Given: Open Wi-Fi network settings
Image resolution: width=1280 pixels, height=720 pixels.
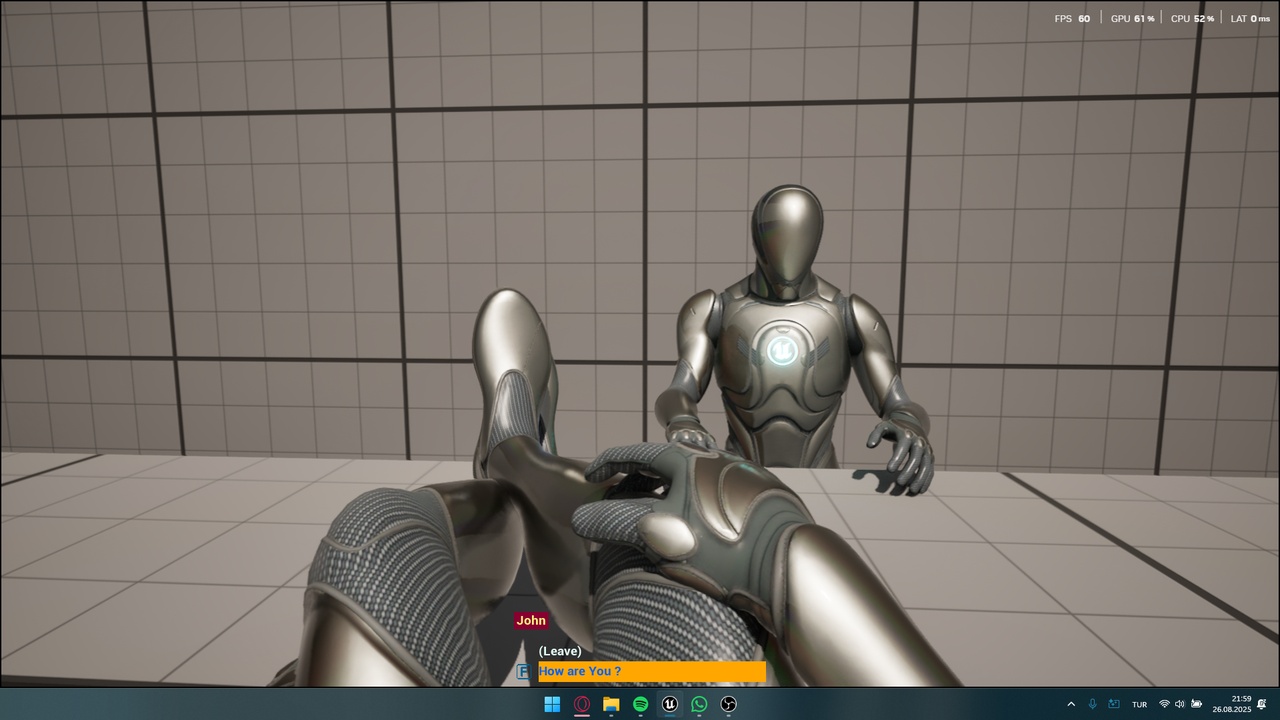Looking at the screenshot, I should tap(1164, 704).
